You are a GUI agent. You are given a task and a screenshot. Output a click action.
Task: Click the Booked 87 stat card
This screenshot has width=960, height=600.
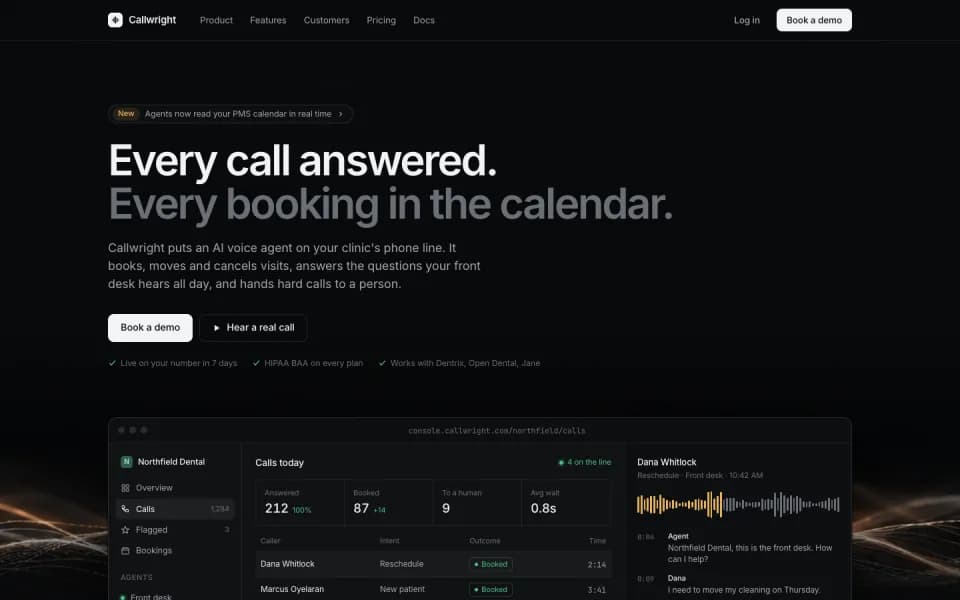388,503
